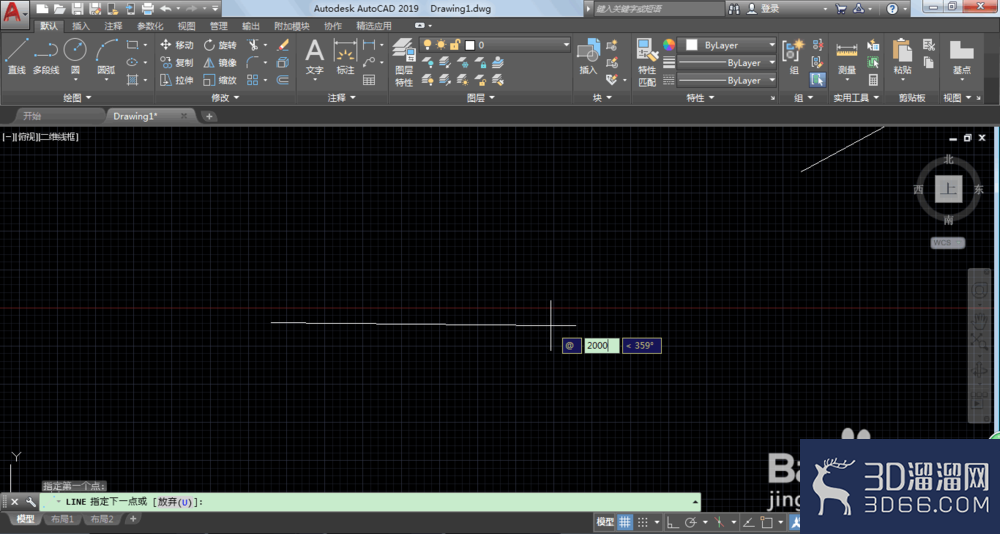Image resolution: width=1000 pixels, height=534 pixels.
Task: Switch to the 视图 ribbon tab
Action: click(186, 26)
